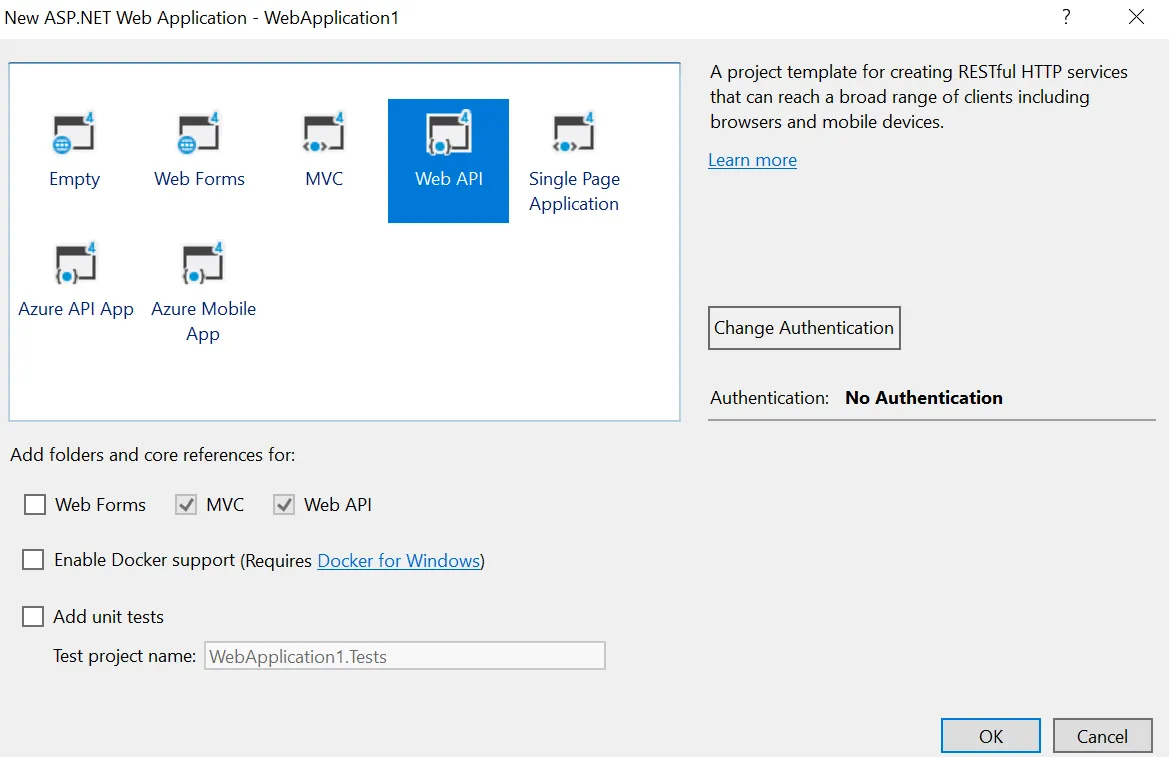Screen dimensions: 1169x757
Task: Select the Empty project template icon
Action: pyautogui.click(x=74, y=134)
